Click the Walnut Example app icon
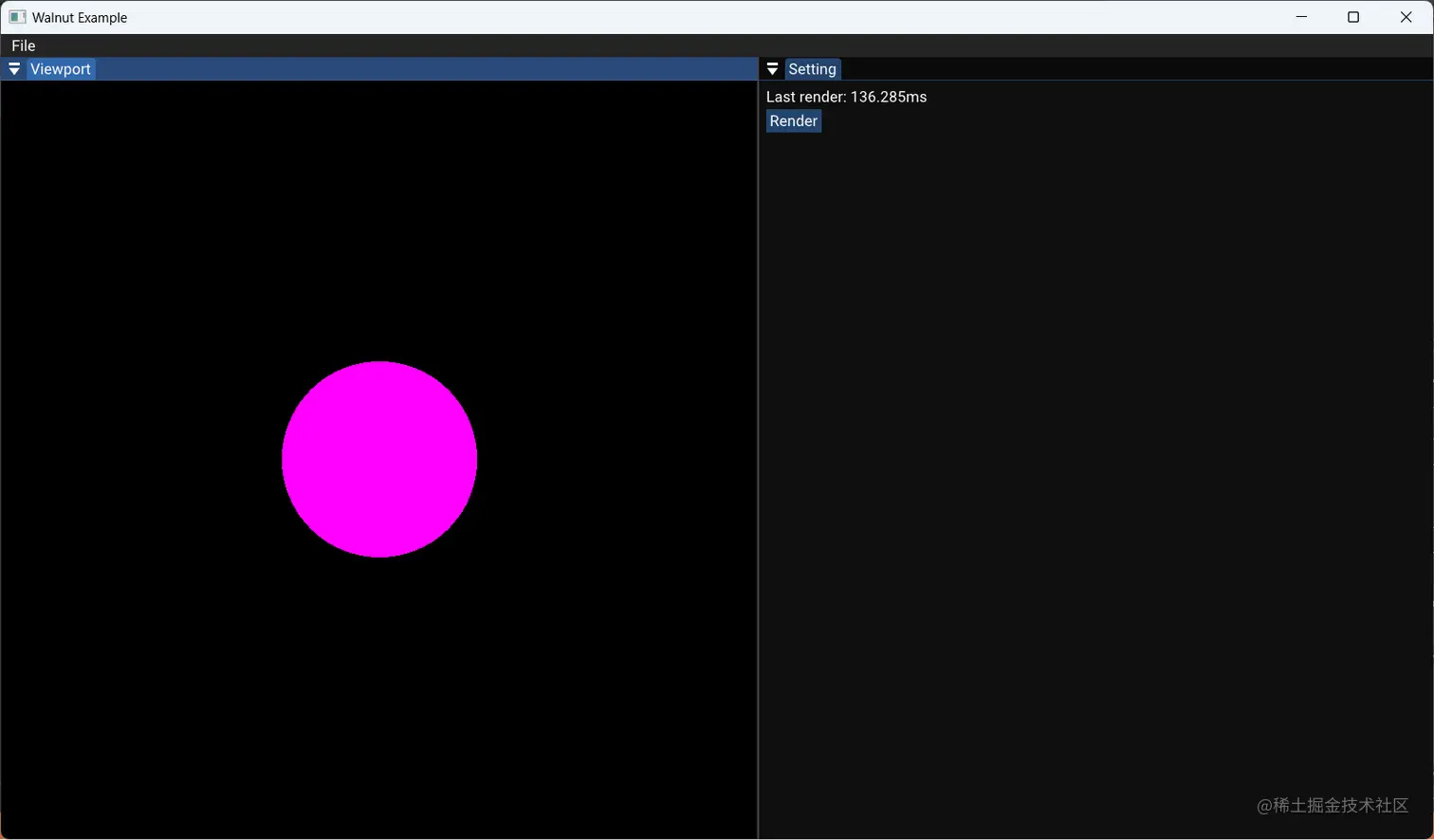Viewport: 1434px width, 840px height. 17,17
